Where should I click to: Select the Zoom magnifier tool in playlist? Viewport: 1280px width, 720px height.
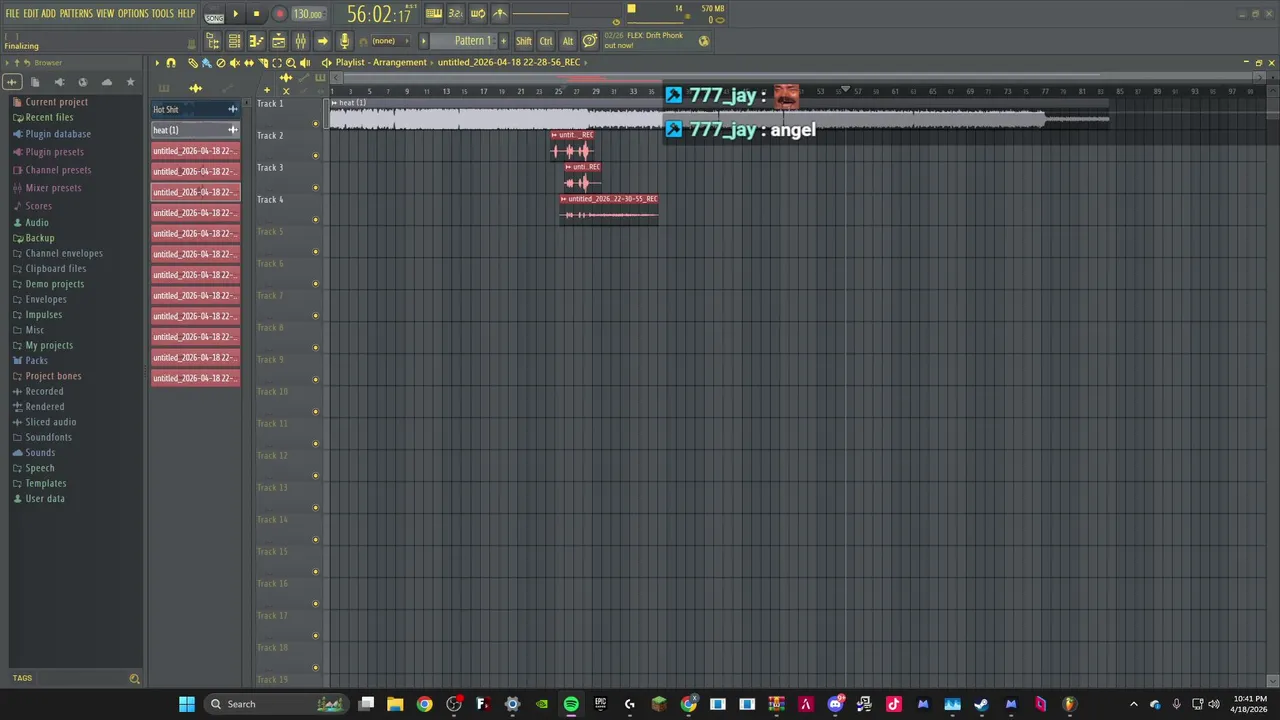click(x=291, y=62)
